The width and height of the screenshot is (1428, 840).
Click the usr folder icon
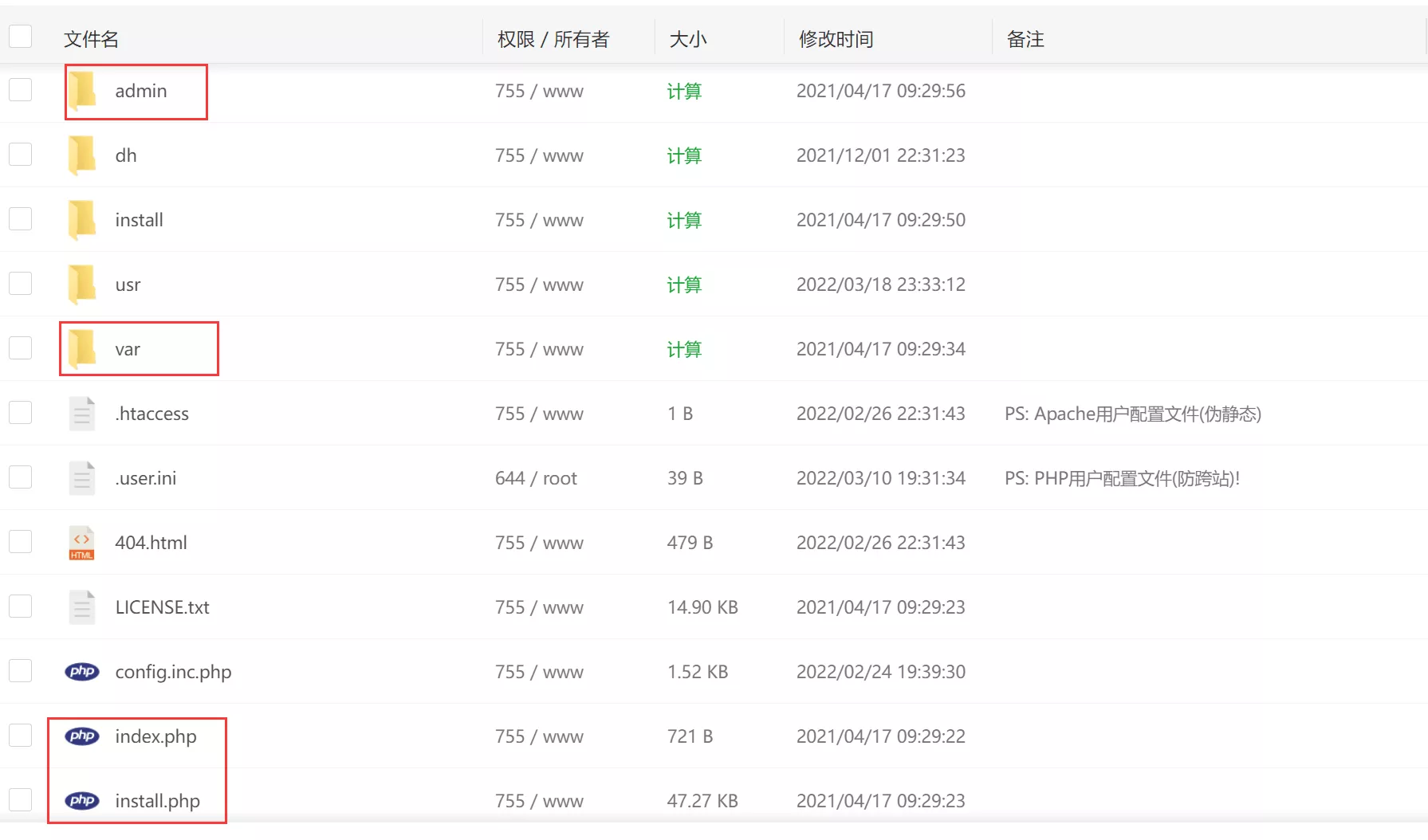(82, 284)
